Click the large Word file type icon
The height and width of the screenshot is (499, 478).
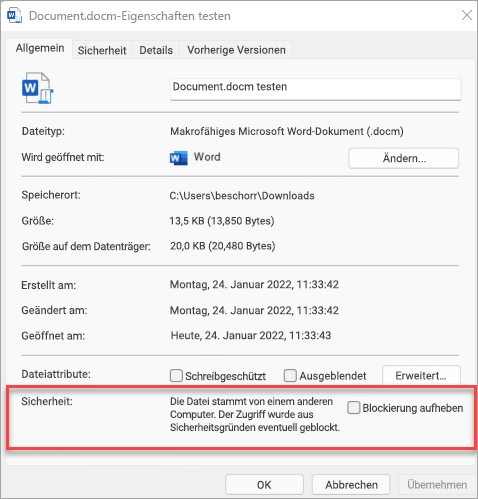click(38, 88)
